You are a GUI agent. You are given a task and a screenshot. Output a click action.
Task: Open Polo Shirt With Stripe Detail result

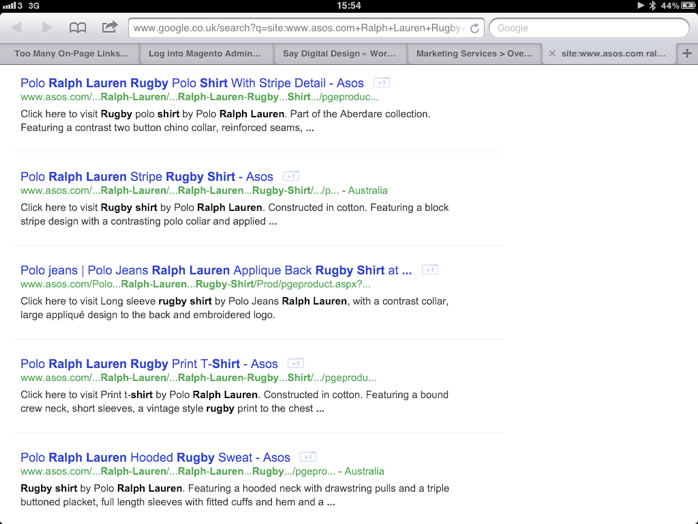tap(192, 83)
